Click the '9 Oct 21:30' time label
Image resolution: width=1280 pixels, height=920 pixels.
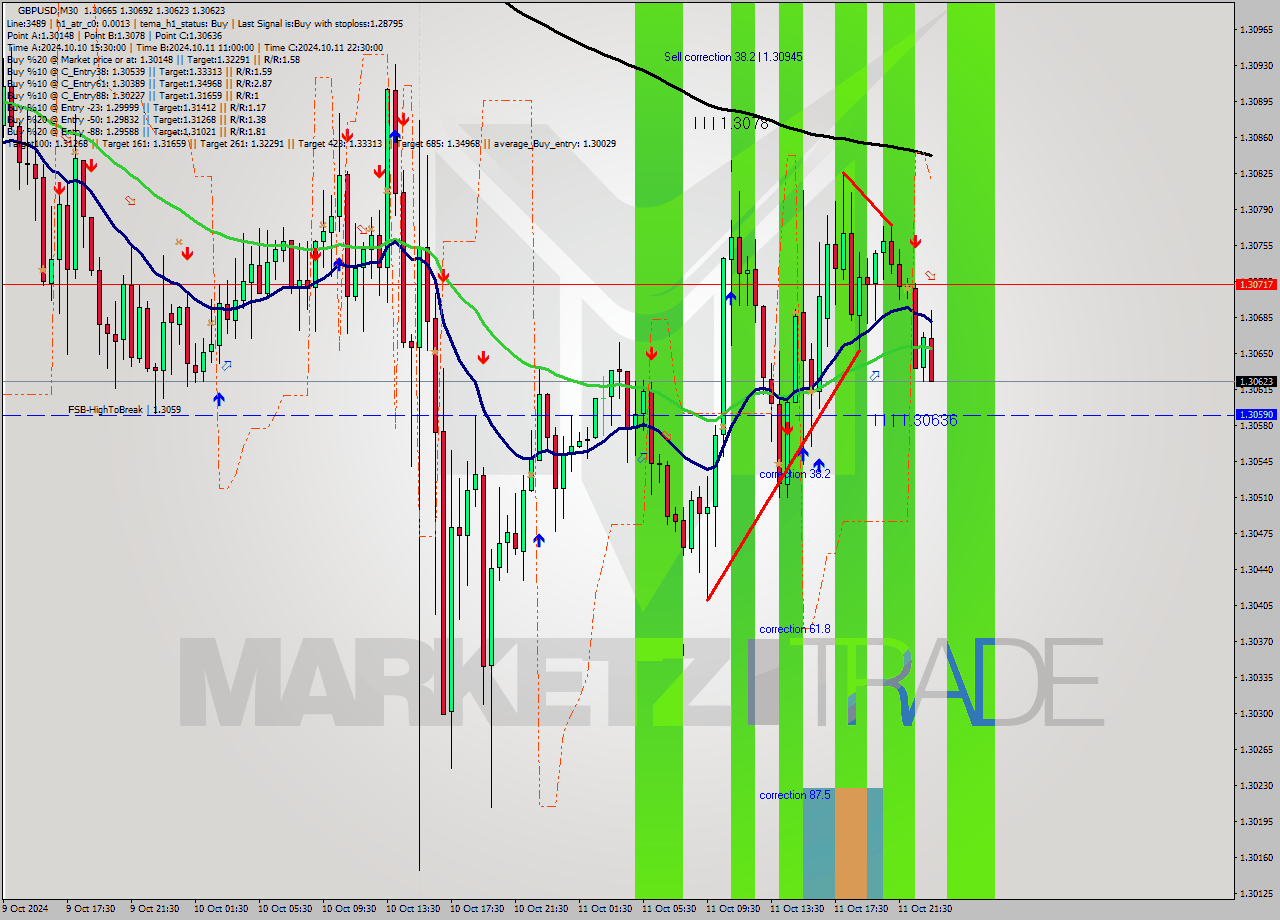point(157,909)
